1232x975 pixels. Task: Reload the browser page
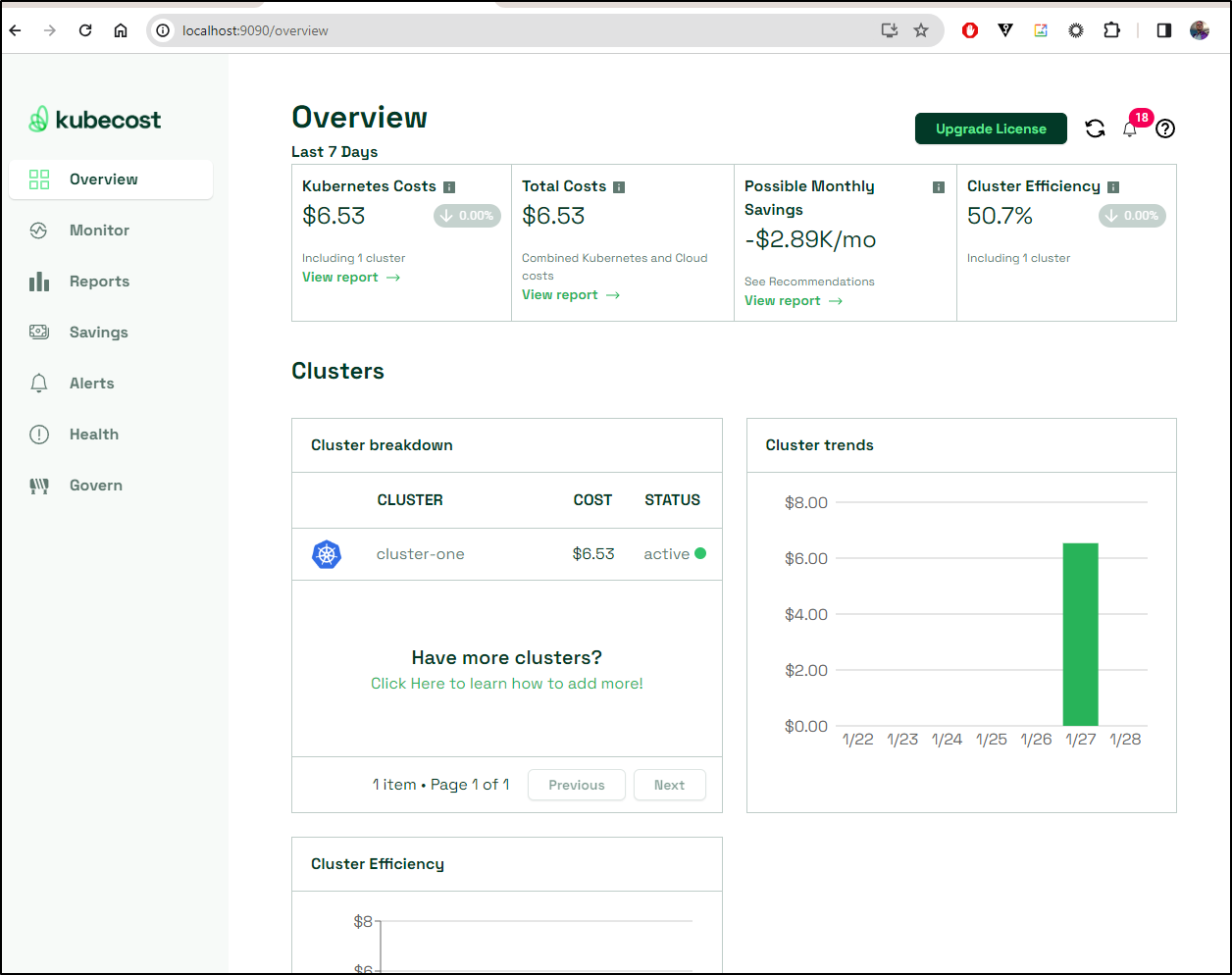[85, 30]
